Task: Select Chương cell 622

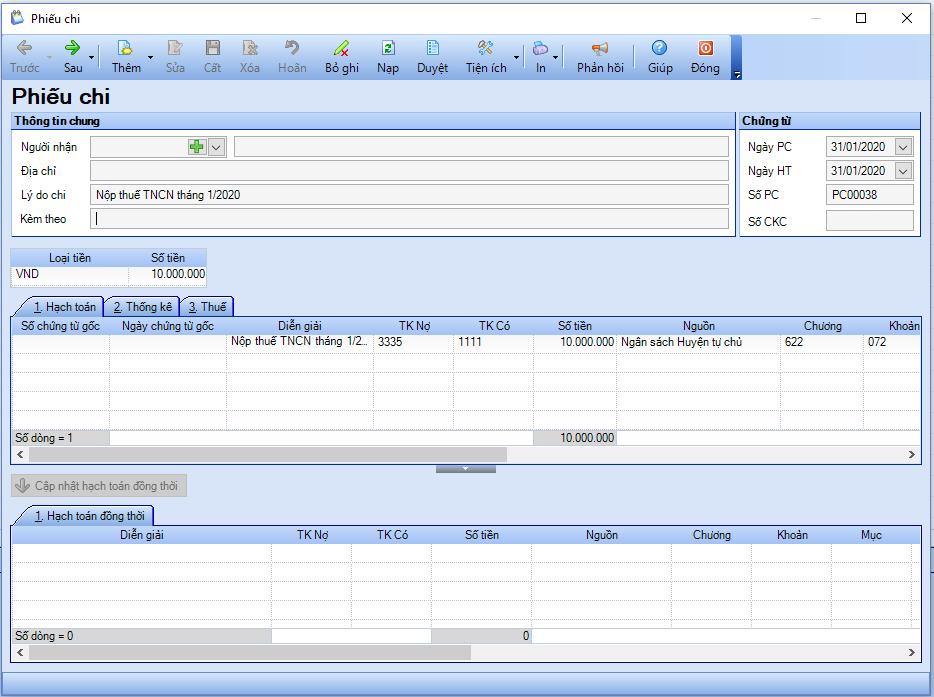Action: point(822,342)
